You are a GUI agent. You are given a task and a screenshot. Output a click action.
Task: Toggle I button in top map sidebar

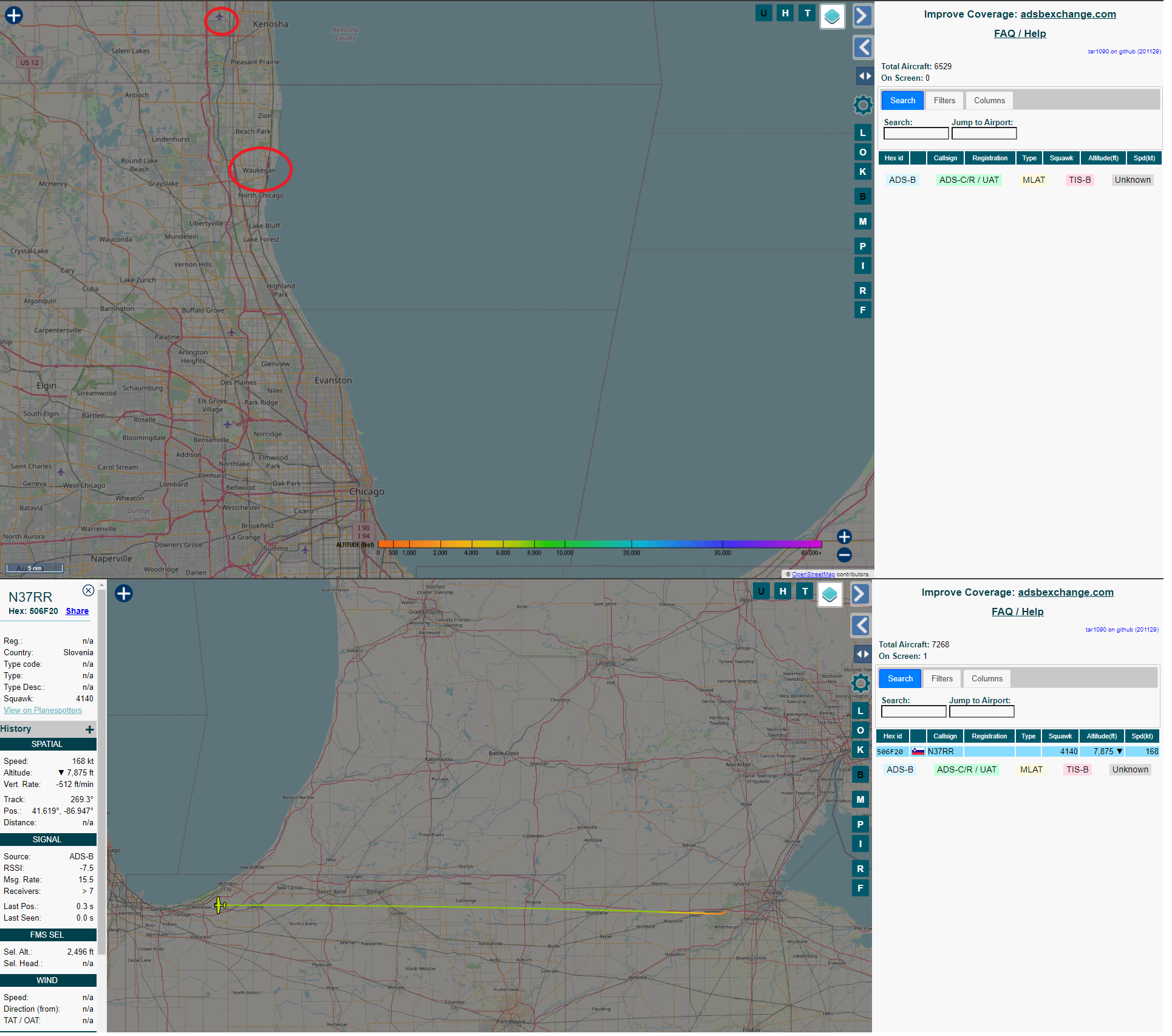click(863, 266)
